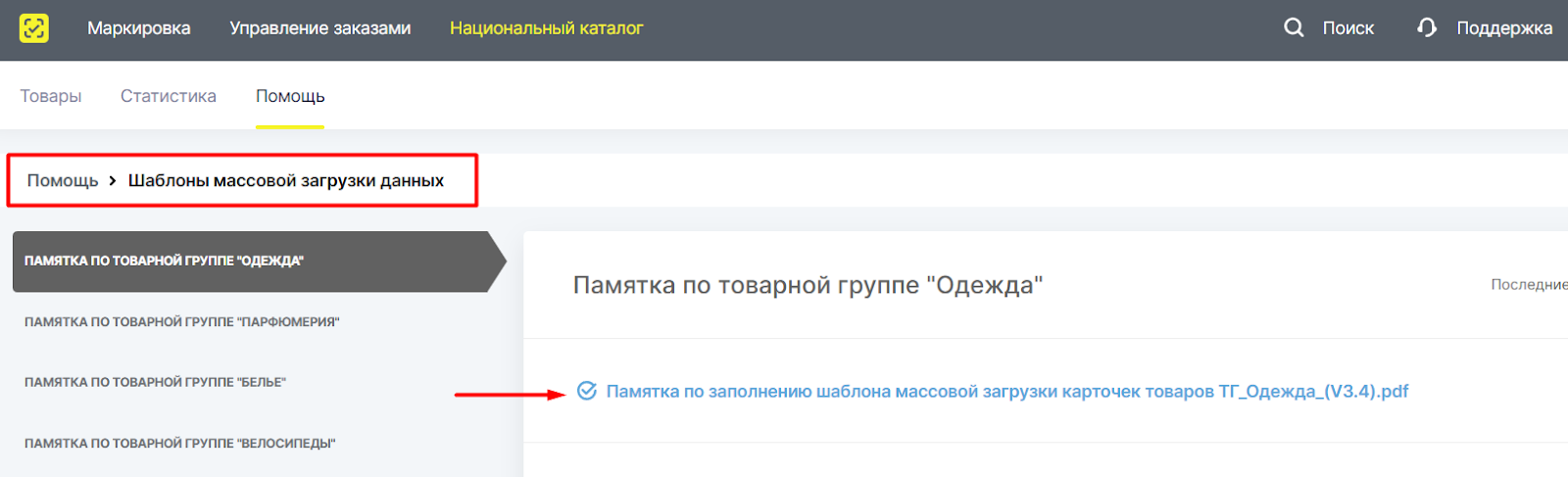Open the Маркировка menu
The width and height of the screenshot is (1568, 477).
pyautogui.click(x=139, y=28)
